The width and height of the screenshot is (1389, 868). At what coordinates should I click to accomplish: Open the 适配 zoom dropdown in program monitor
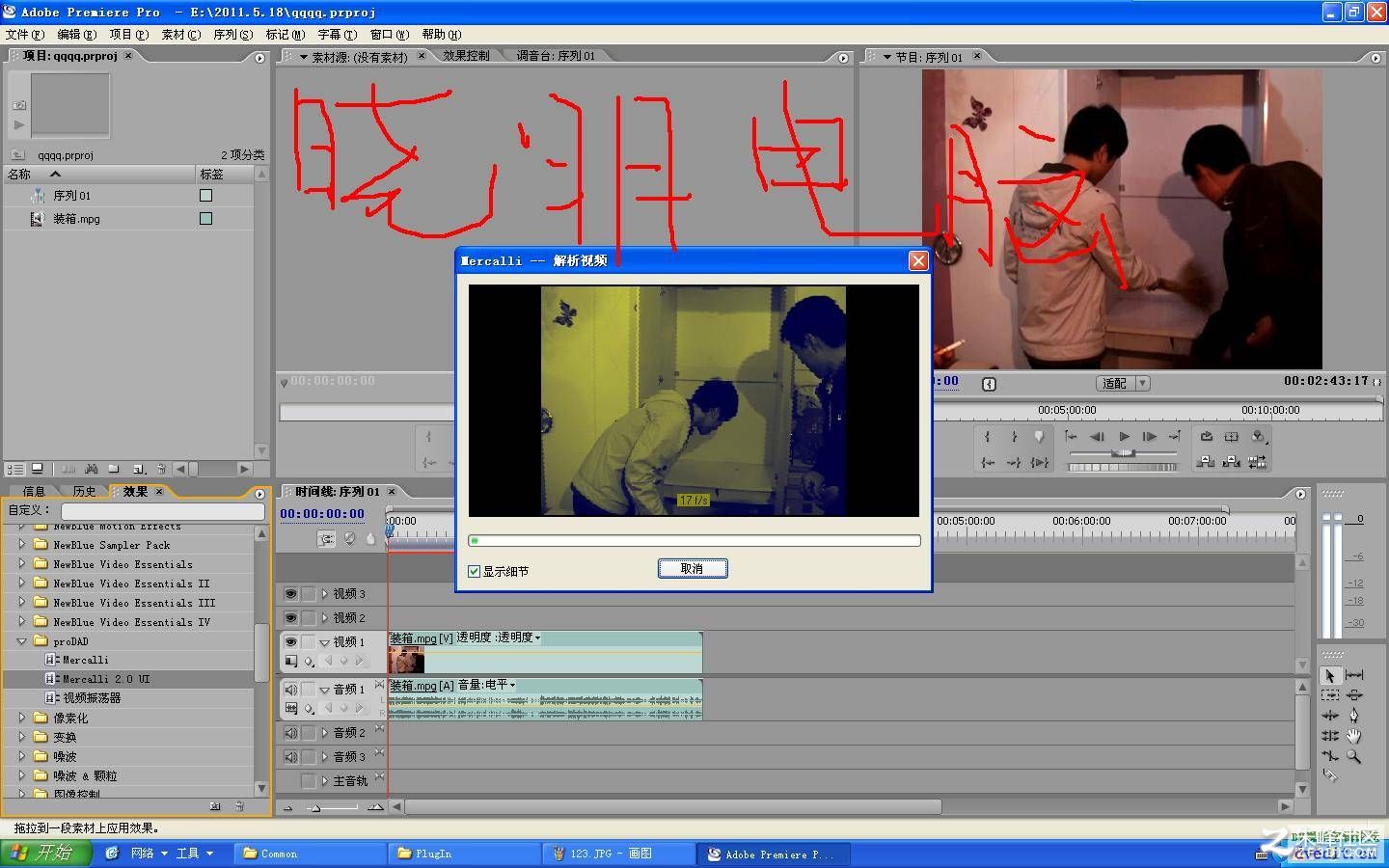1143,383
